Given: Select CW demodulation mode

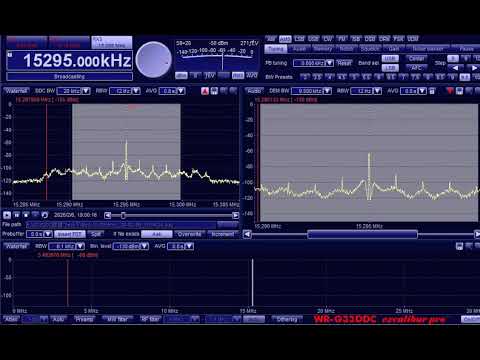Looking at the screenshot, I should pos(328,39).
